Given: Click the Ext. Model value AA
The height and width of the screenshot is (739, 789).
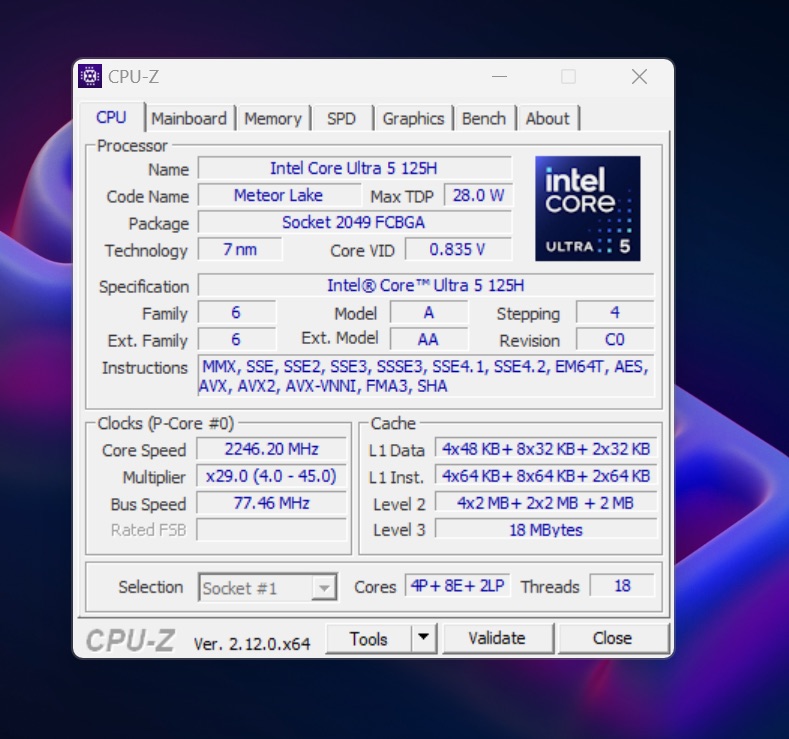Looking at the screenshot, I should tap(429, 339).
